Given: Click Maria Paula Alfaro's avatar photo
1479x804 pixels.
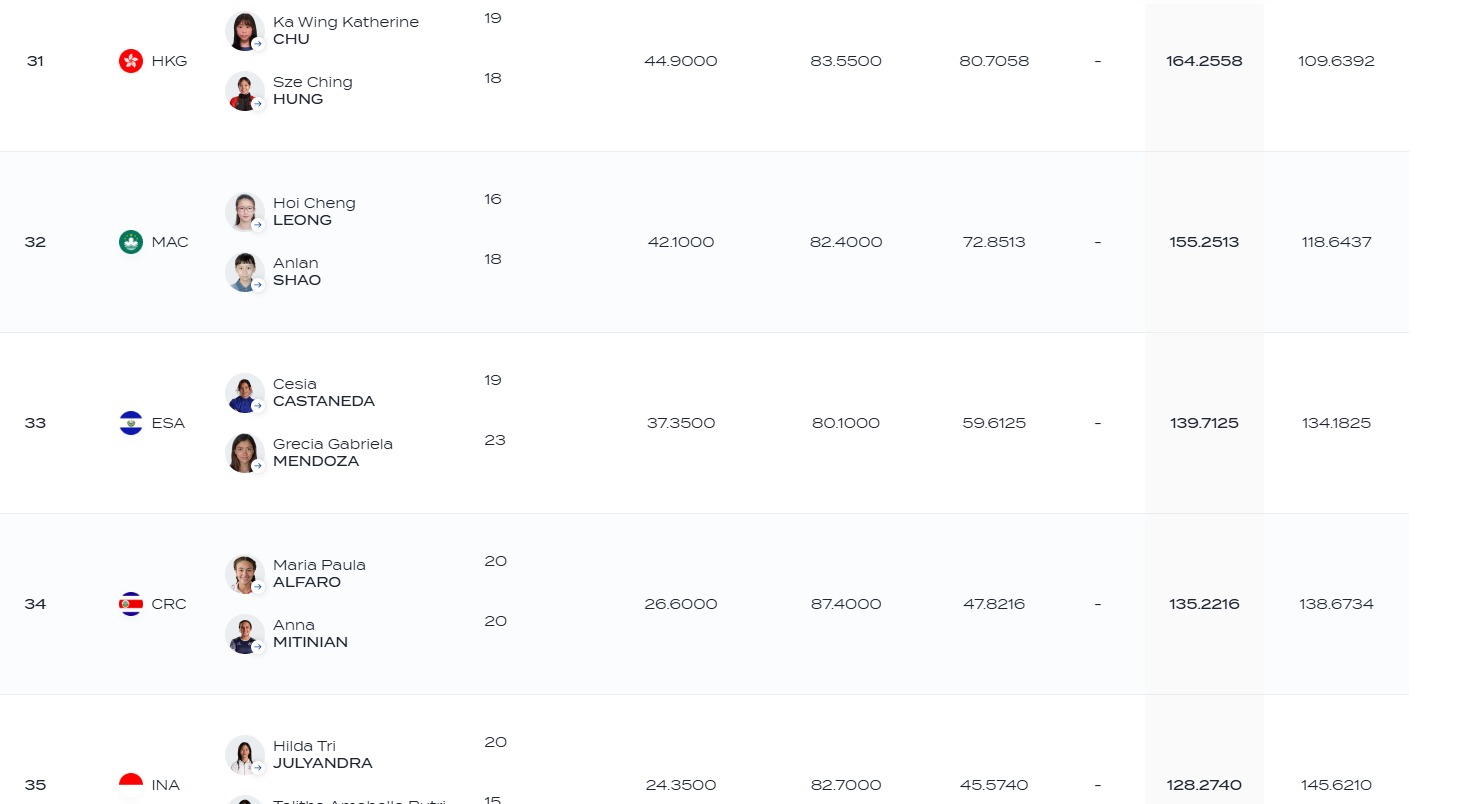Looking at the screenshot, I should [244, 574].
